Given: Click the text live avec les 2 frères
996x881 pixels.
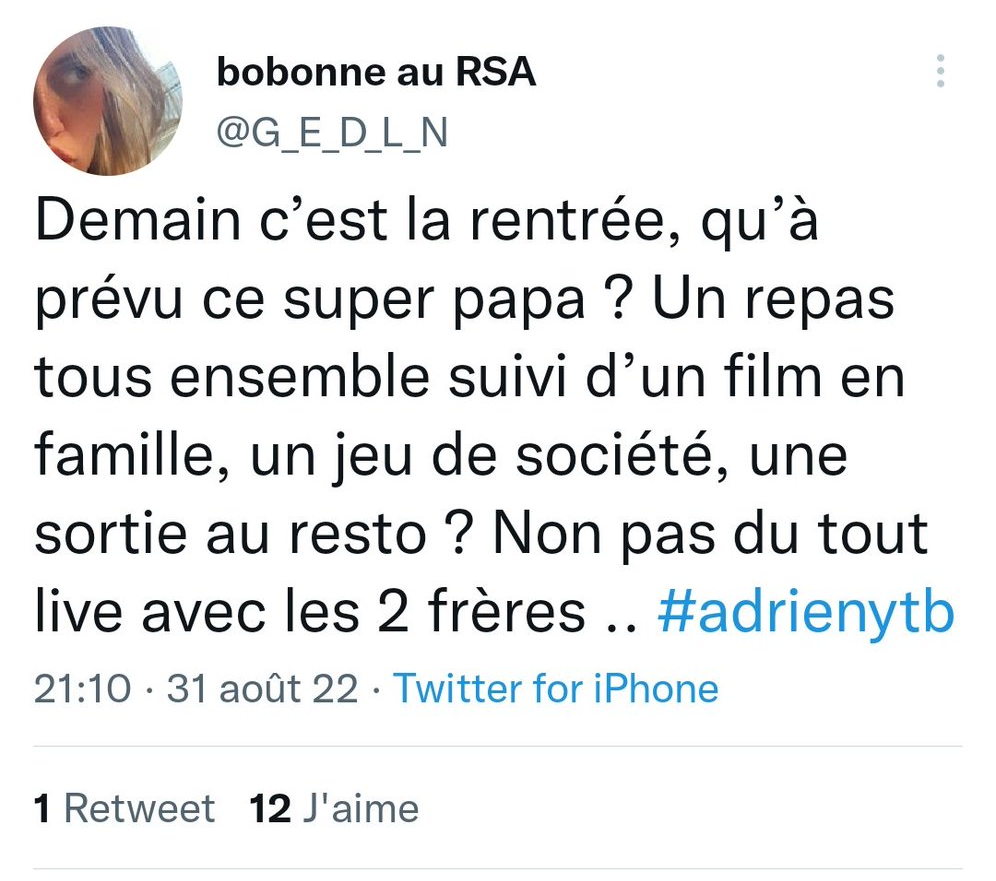Looking at the screenshot, I should pos(310,614).
